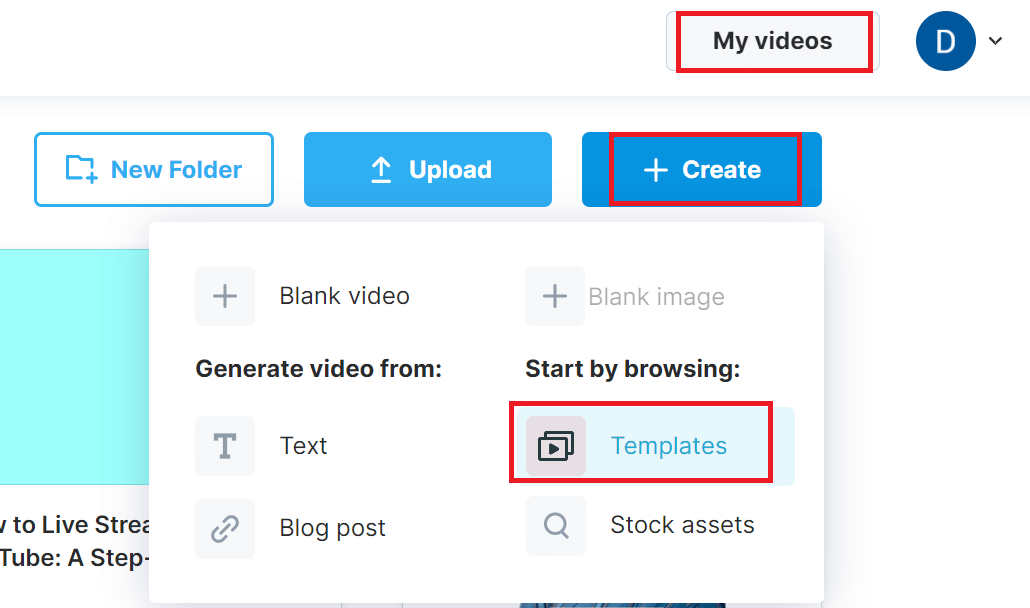Select Blank video menu option
The height and width of the screenshot is (608, 1030).
(x=344, y=296)
